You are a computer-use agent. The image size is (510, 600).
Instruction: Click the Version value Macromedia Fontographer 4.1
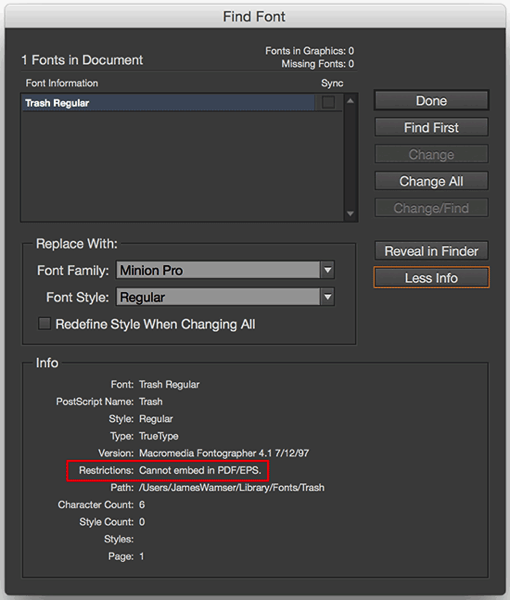(x=224, y=453)
